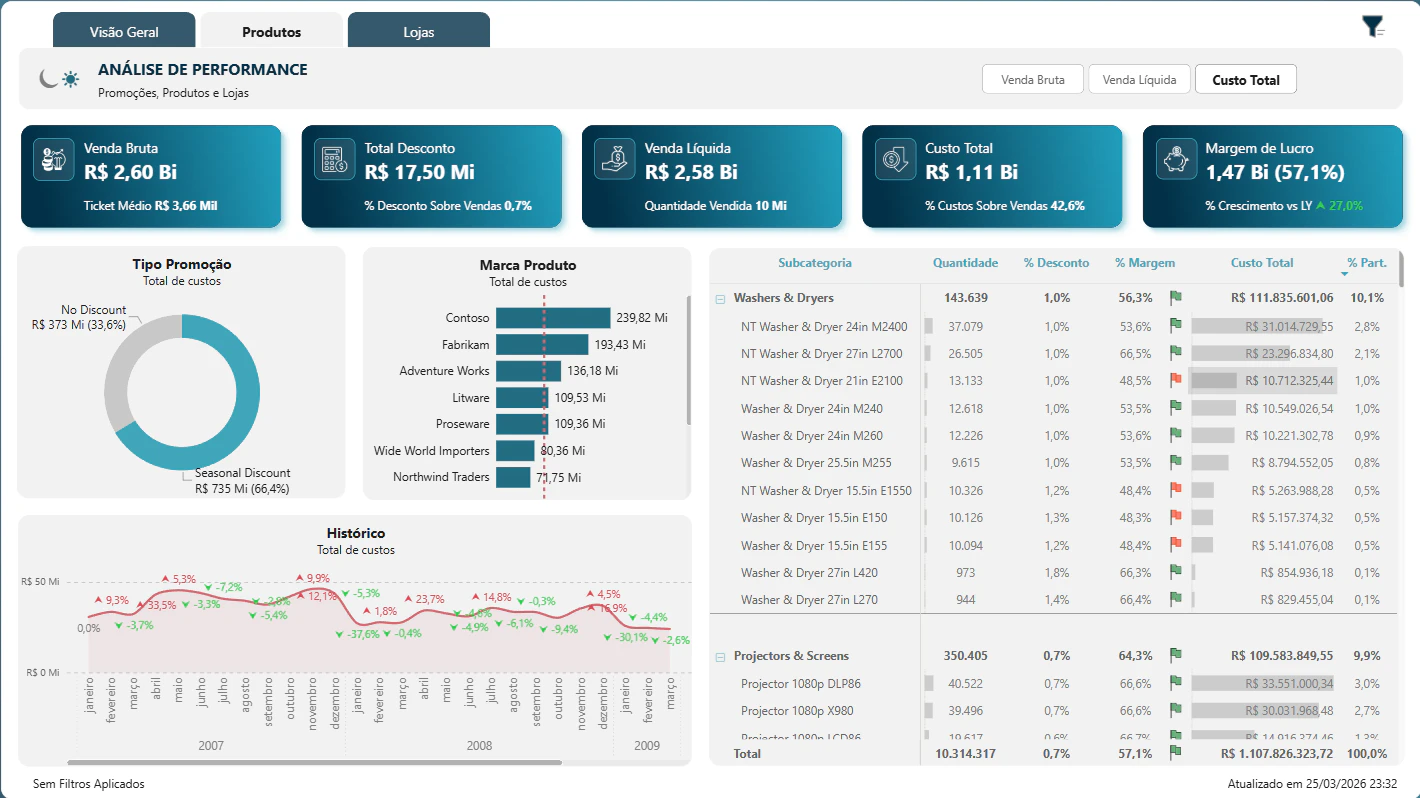The height and width of the screenshot is (798, 1420).
Task: Select the Wide World Importers bar
Action: 515,451
